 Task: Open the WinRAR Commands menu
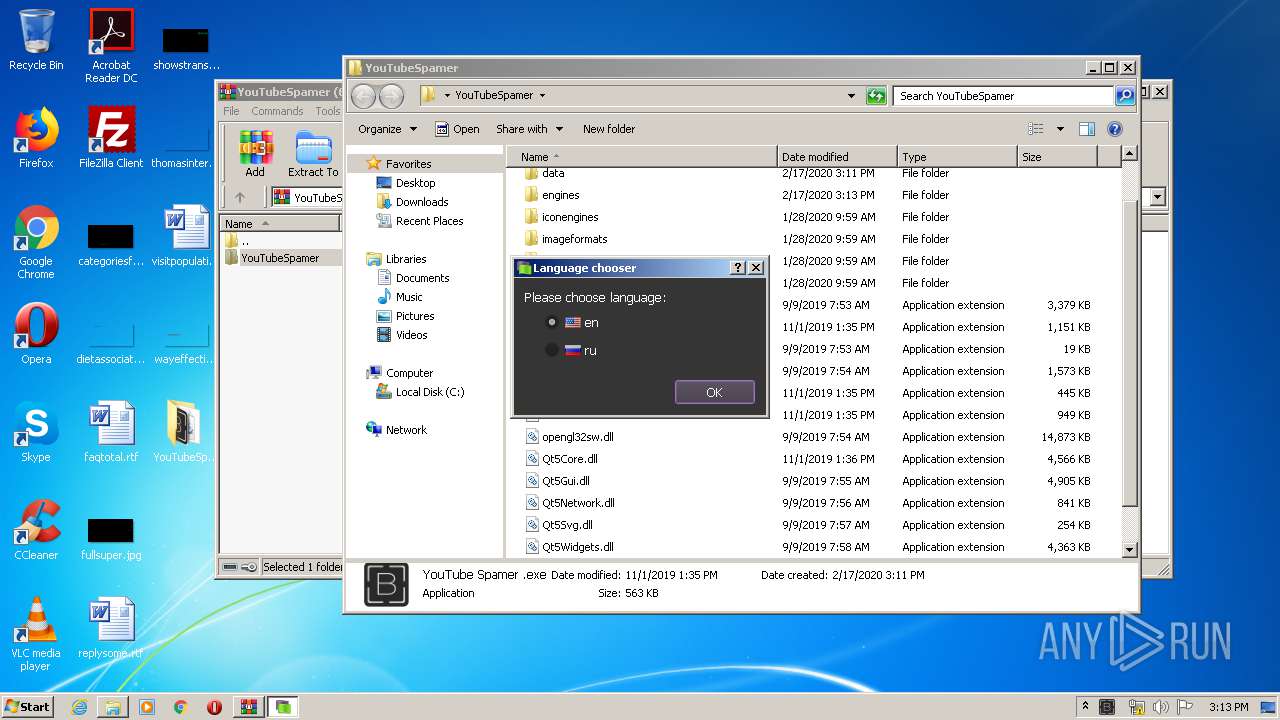277,111
